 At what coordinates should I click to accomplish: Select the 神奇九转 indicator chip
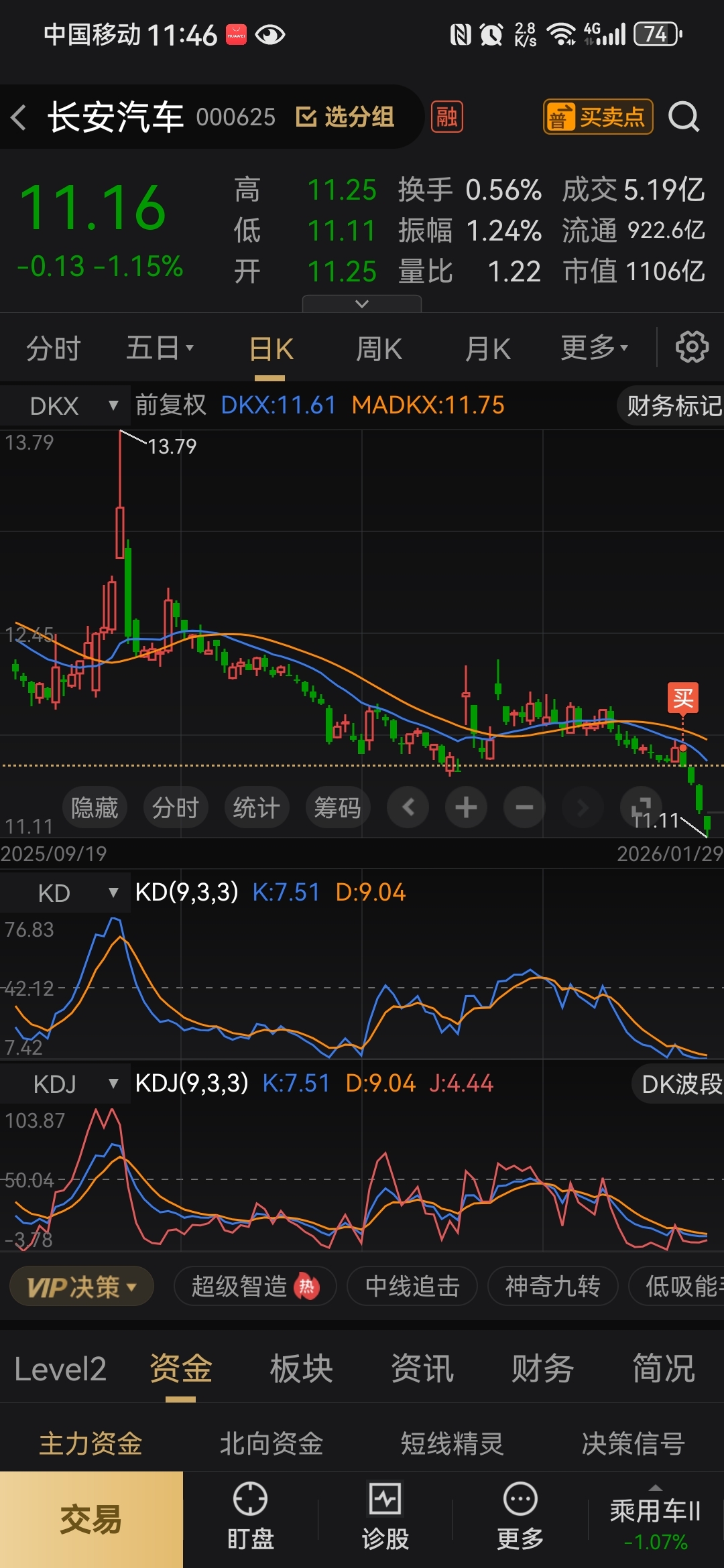tap(552, 1287)
